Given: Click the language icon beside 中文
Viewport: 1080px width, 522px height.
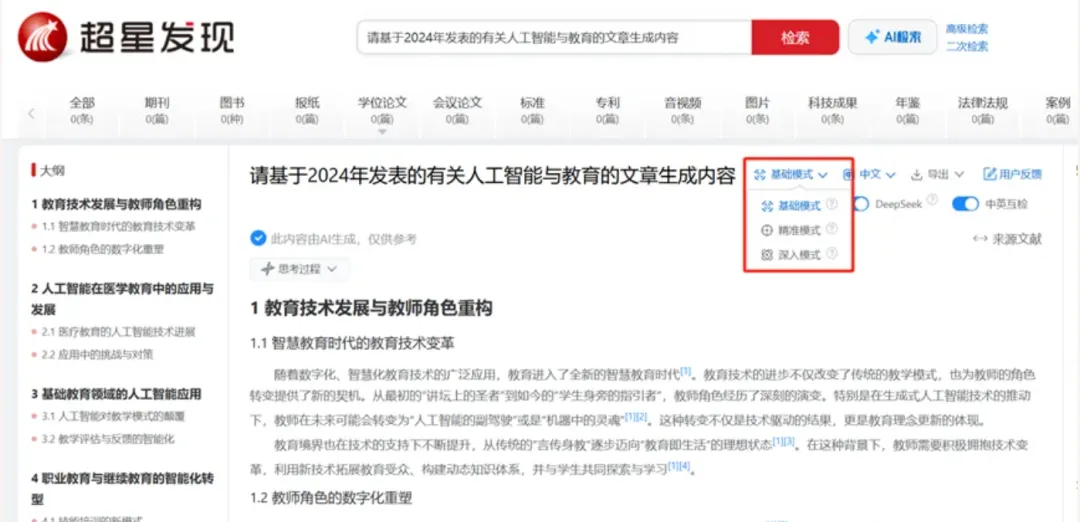Looking at the screenshot, I should point(848,175).
